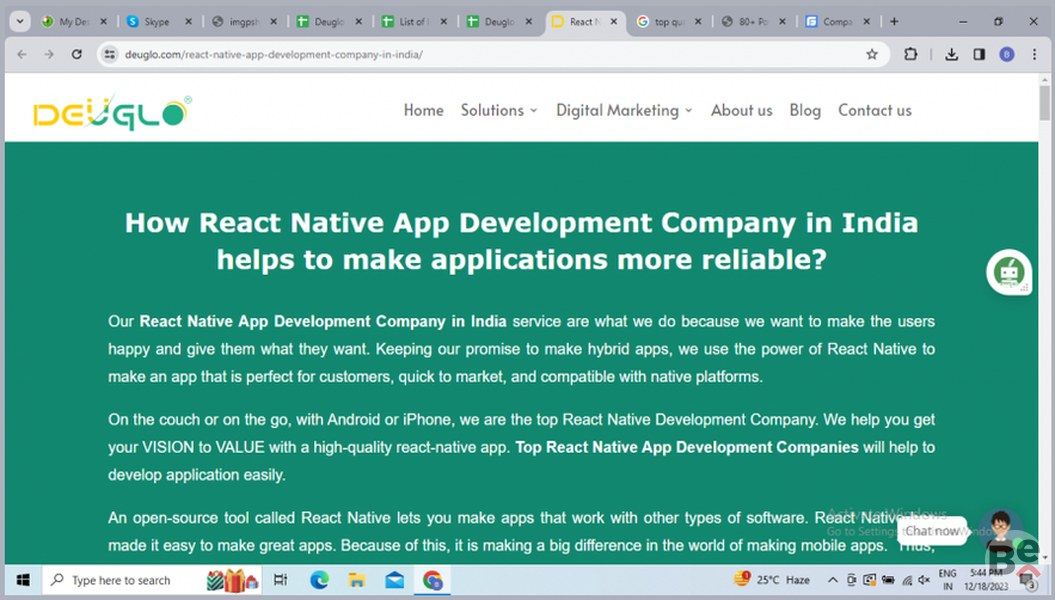Bookmark this page with the star icon
The height and width of the screenshot is (600, 1055).
(x=872, y=54)
